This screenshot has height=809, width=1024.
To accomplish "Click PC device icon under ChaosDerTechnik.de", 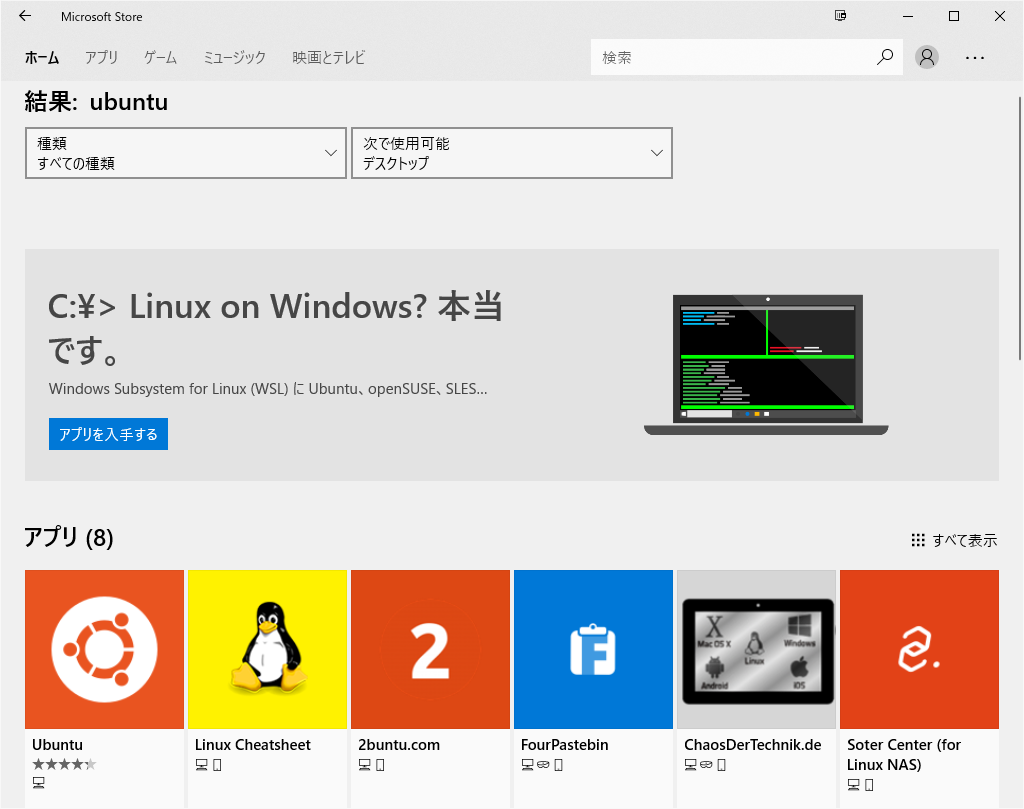I will [x=690, y=765].
